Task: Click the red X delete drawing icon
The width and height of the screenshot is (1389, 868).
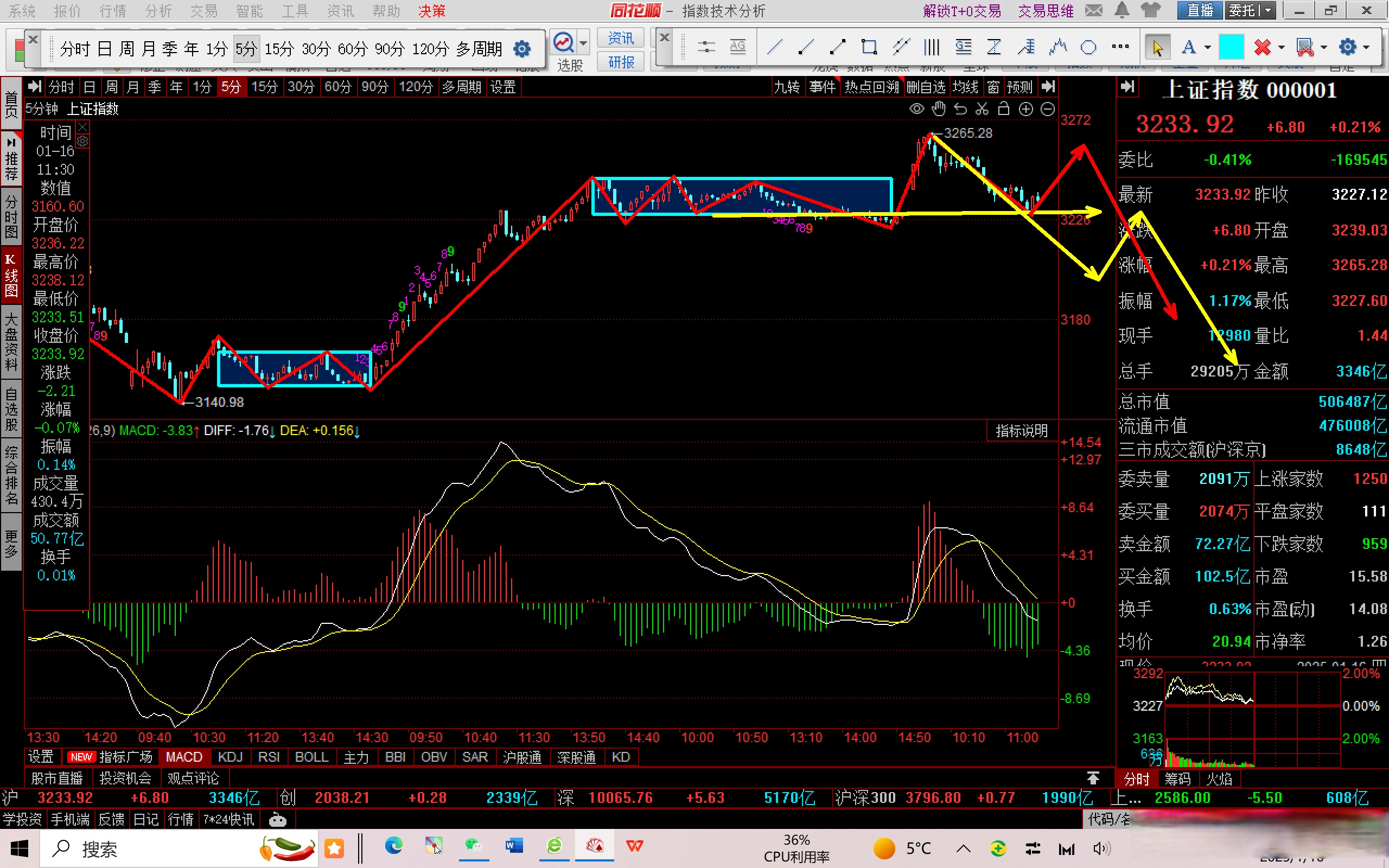Action: pyautogui.click(x=1262, y=47)
